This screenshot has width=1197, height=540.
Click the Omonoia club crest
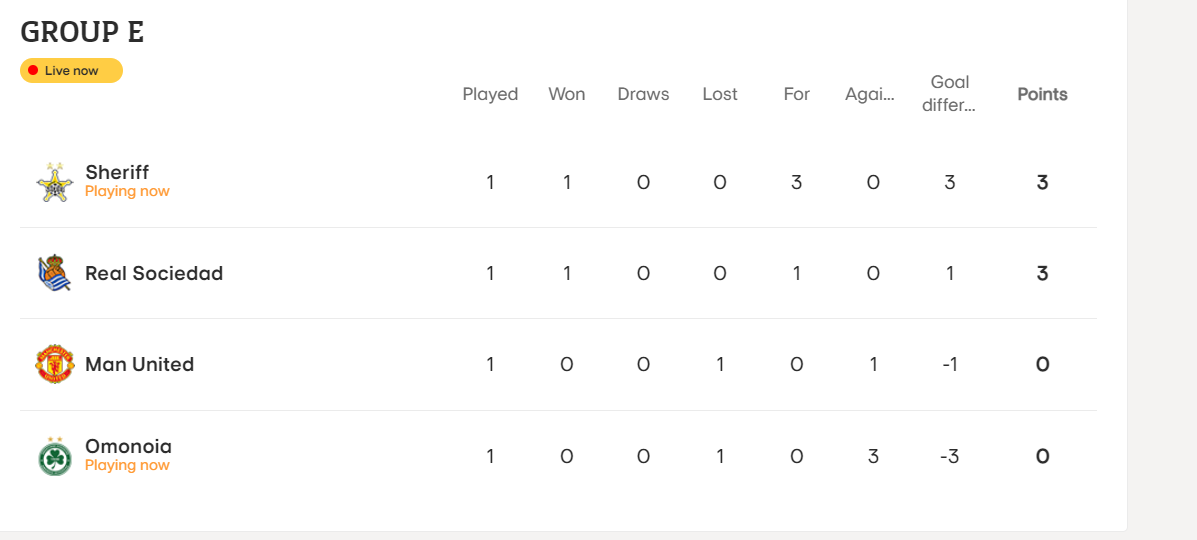point(55,456)
